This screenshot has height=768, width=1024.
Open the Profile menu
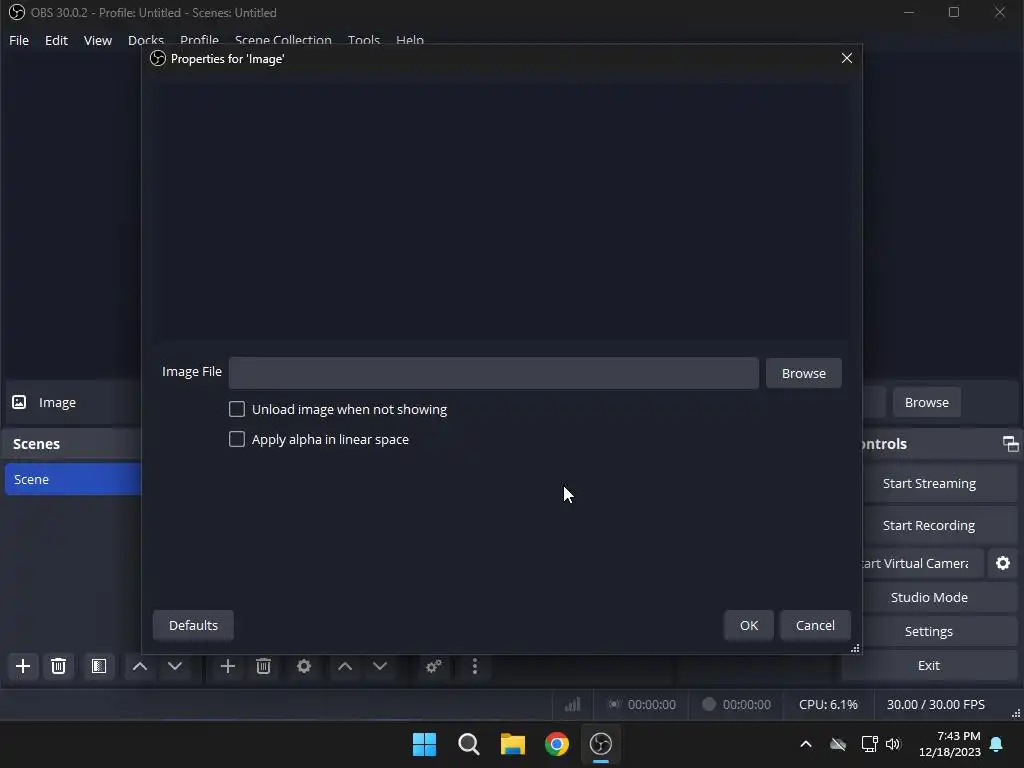(199, 40)
